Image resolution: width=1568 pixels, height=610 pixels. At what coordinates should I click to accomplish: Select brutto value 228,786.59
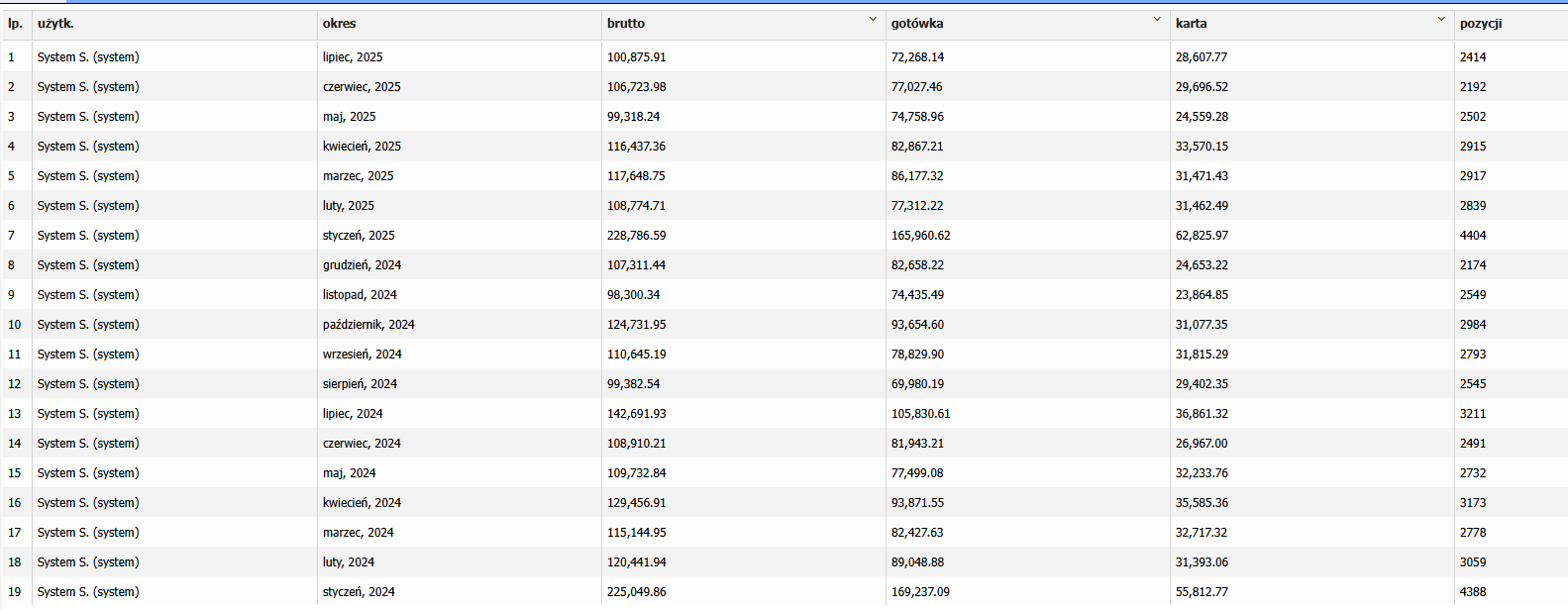coord(636,236)
